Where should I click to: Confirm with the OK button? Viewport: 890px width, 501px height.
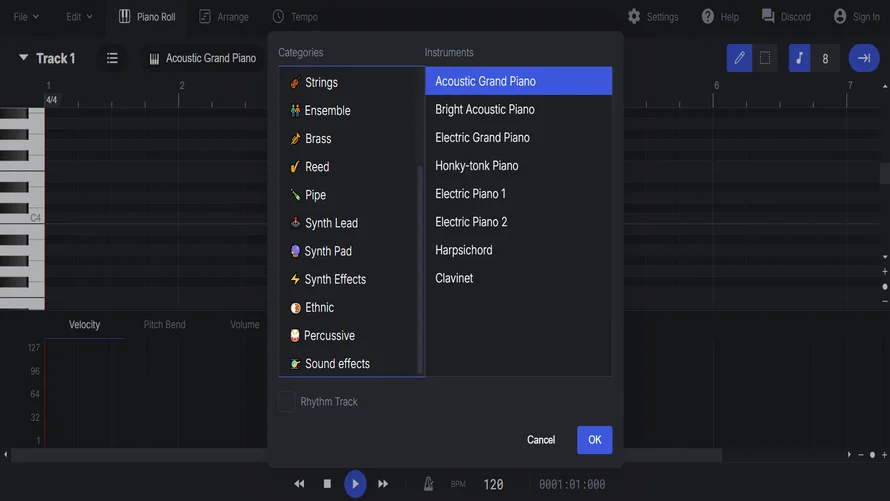(x=594, y=440)
